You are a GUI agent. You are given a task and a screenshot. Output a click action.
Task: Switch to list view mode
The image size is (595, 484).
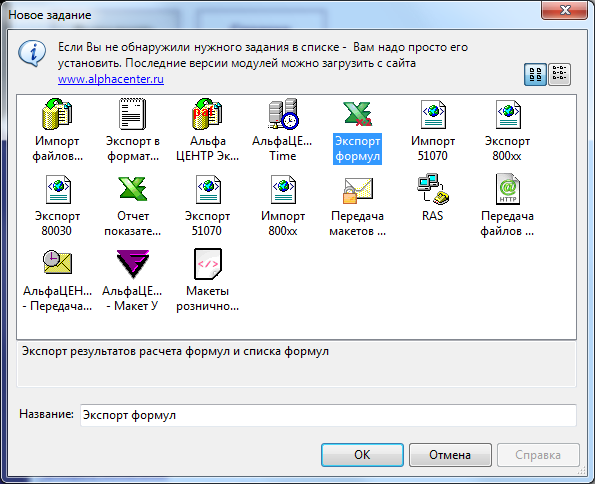[x=559, y=74]
